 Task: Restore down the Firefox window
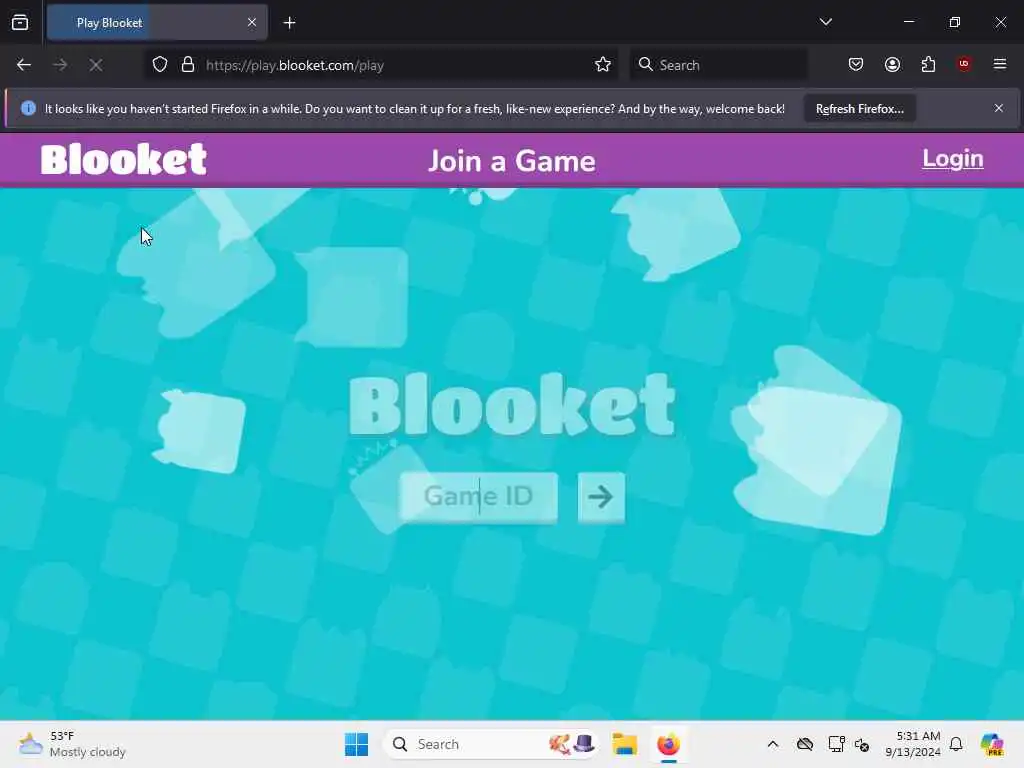click(955, 22)
